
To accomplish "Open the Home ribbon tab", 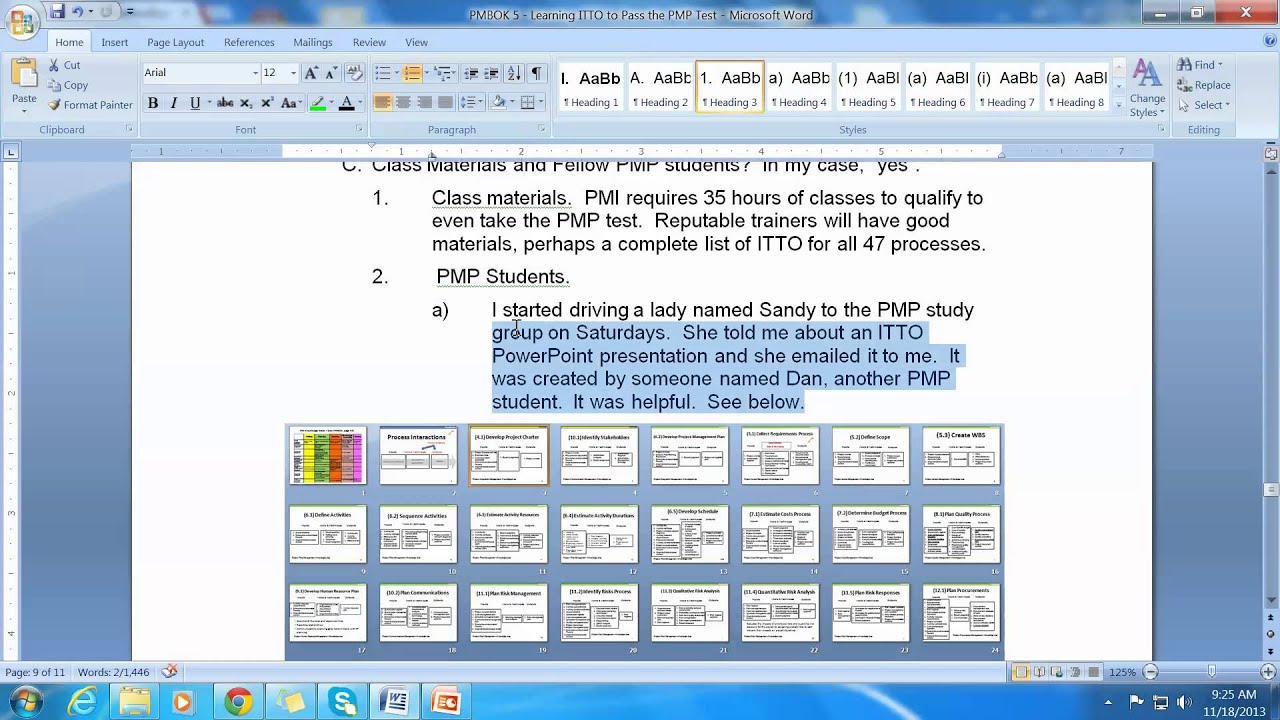I will coord(69,42).
